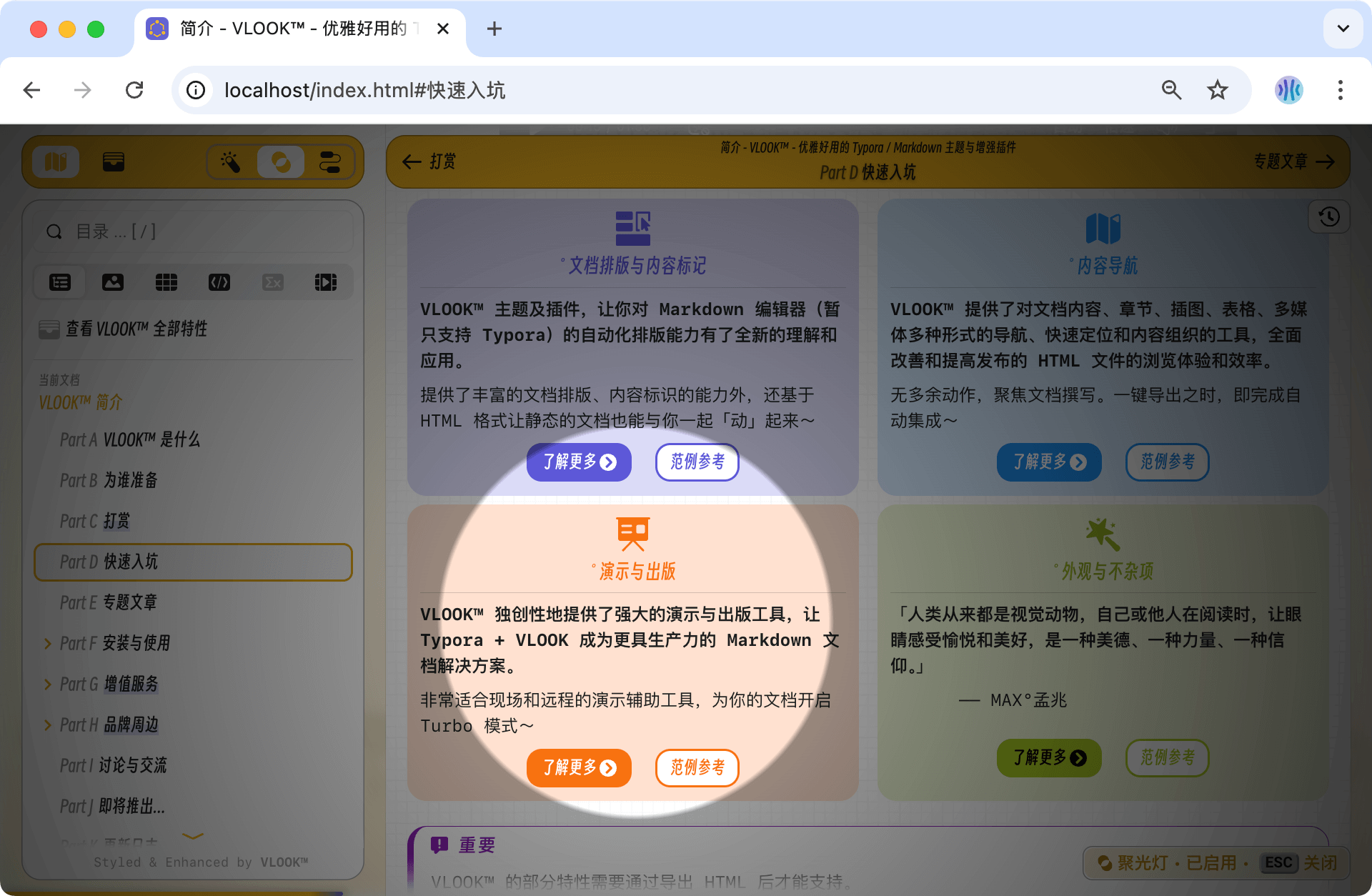
Task: Click the magic wand effects icon
Action: tap(231, 161)
